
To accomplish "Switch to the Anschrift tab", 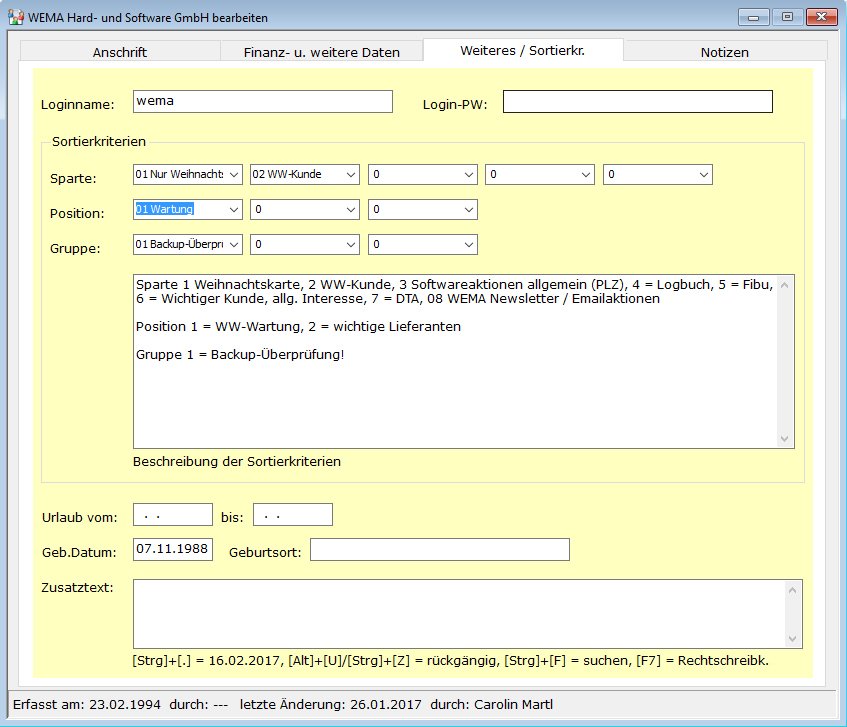I will tap(120, 52).
